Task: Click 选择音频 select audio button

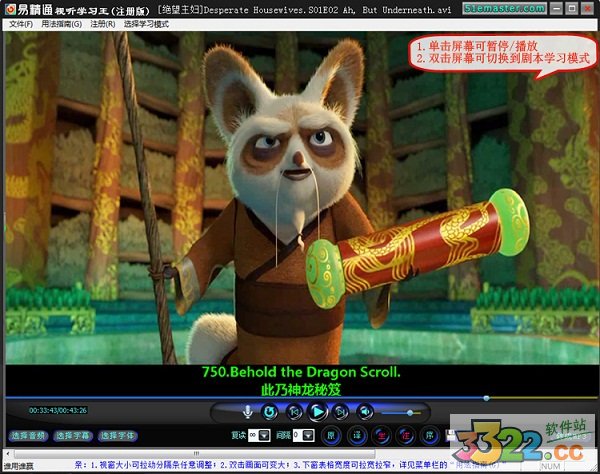Action: point(28,436)
